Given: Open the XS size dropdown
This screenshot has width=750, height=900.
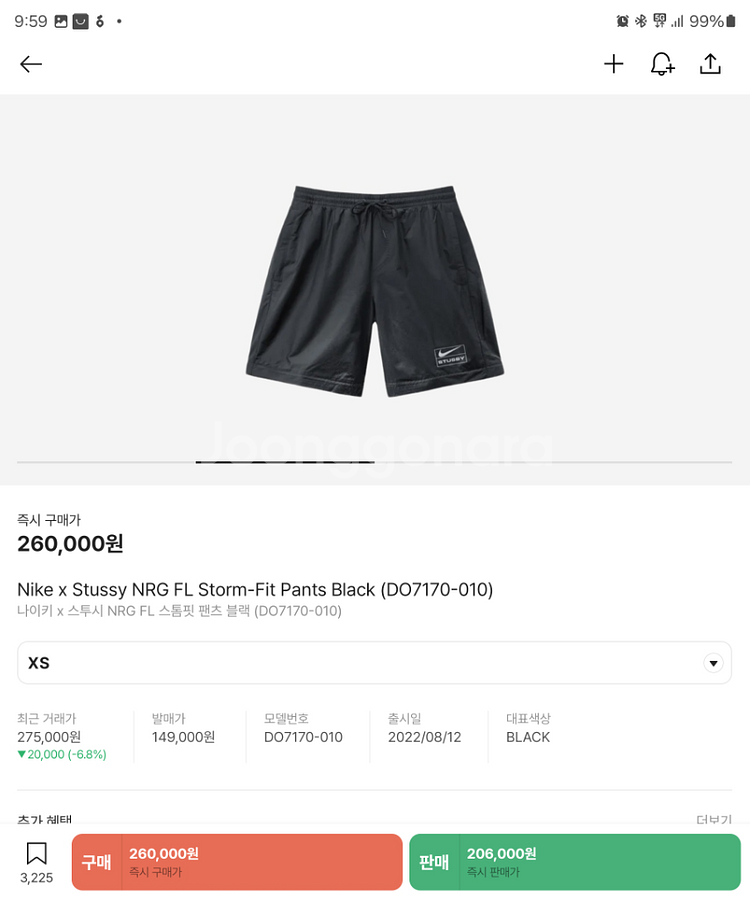Looking at the screenshot, I should pos(374,662).
